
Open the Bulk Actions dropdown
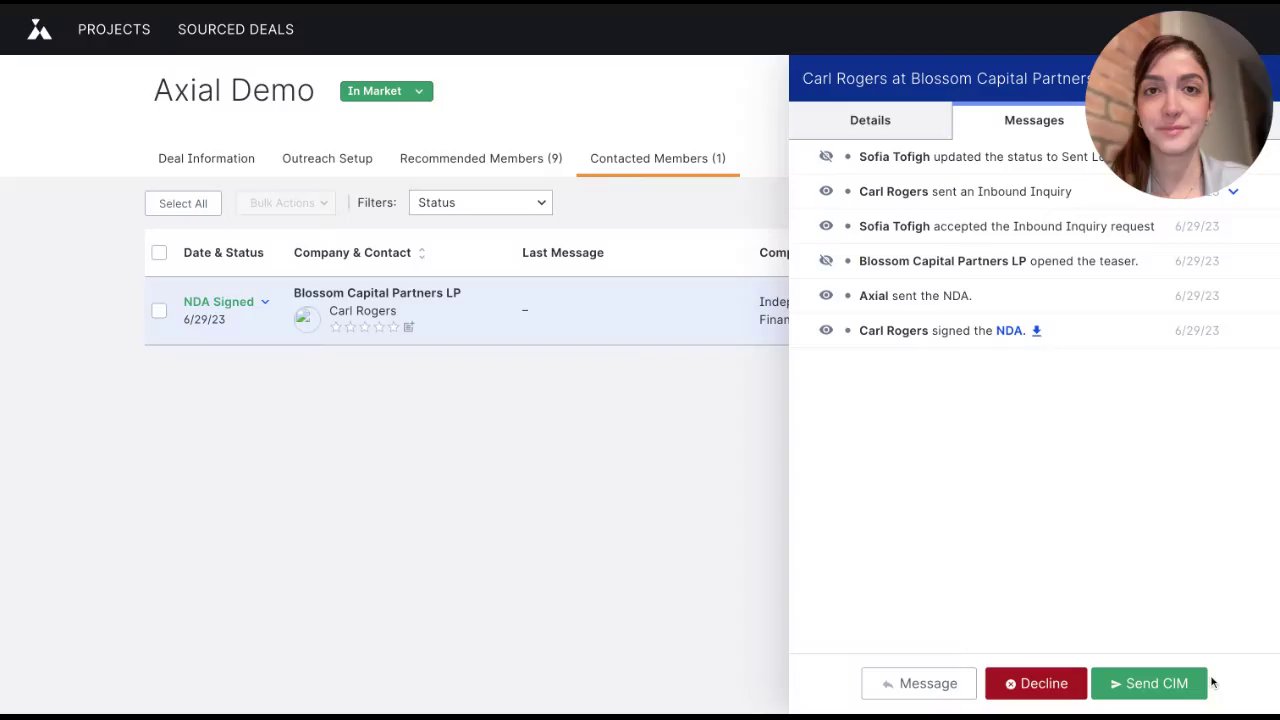click(287, 203)
